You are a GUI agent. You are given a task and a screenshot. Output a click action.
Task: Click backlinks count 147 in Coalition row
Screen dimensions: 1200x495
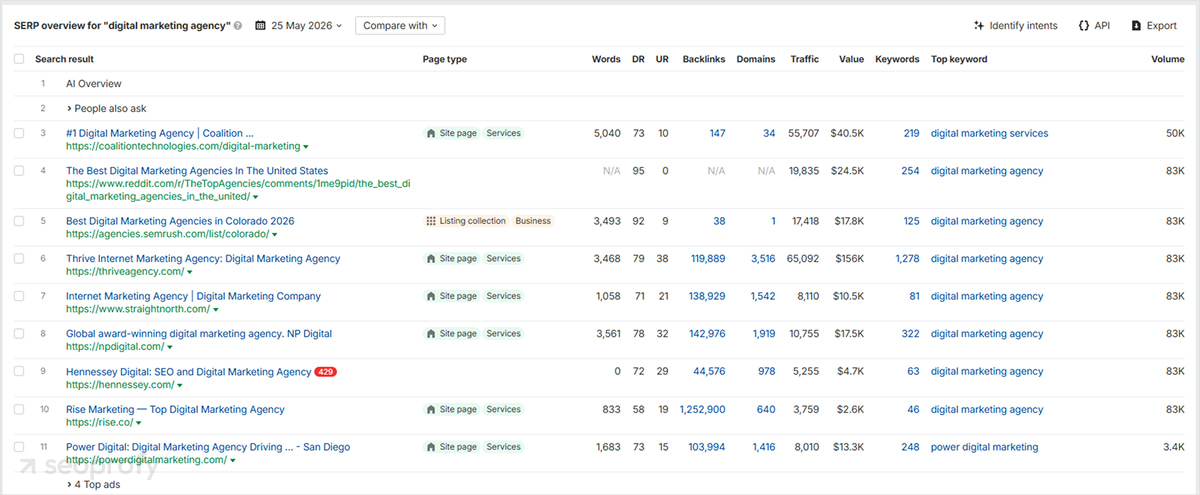(x=717, y=133)
